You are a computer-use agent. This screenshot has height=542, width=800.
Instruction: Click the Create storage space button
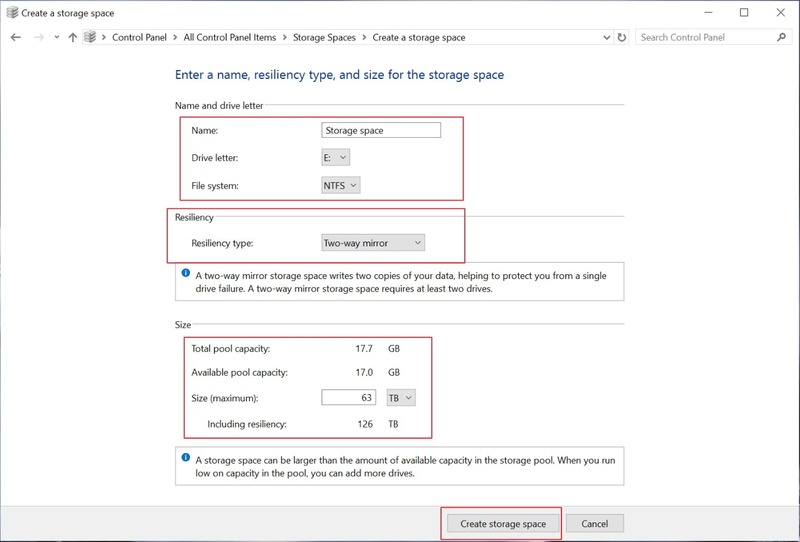tap(502, 523)
